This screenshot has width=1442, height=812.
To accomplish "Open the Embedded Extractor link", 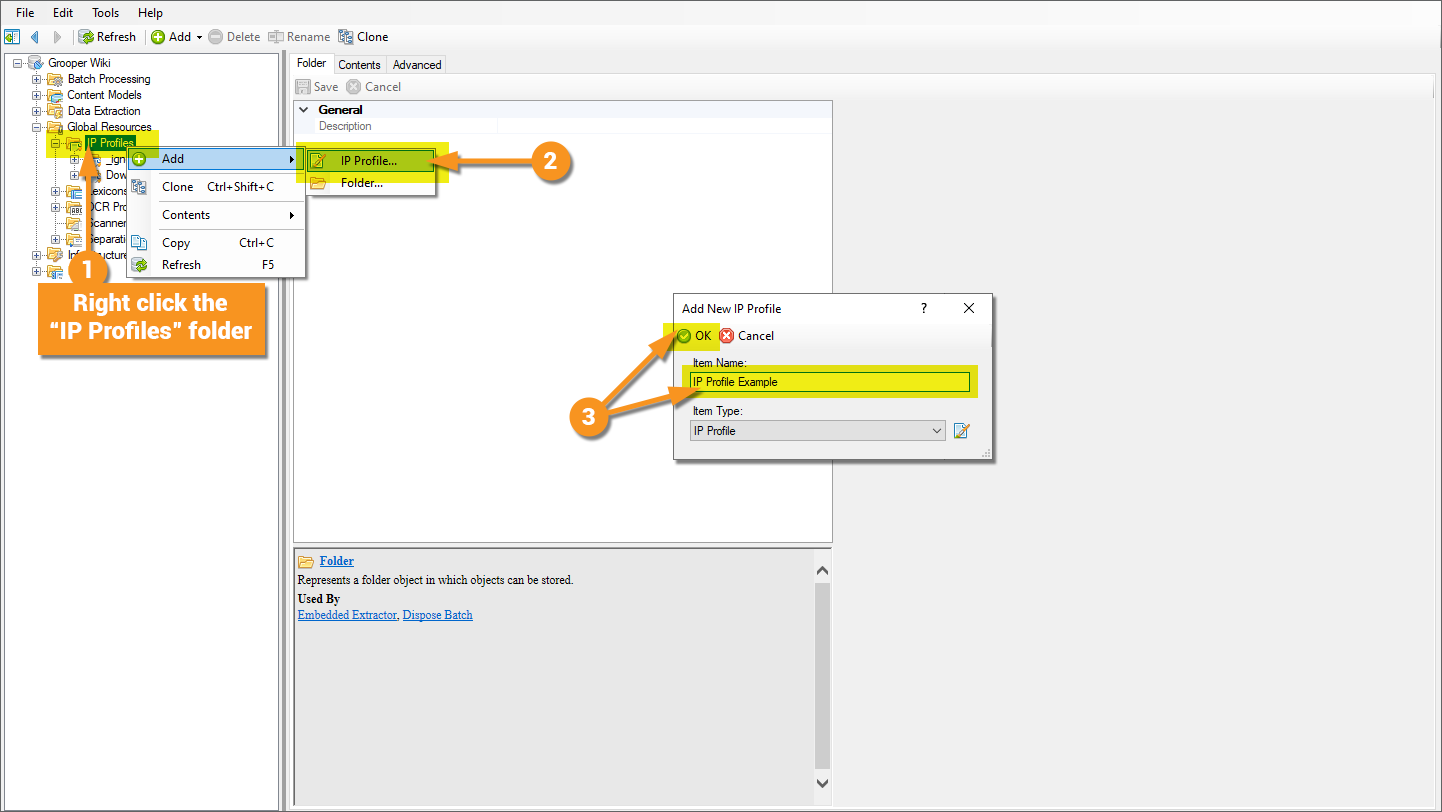I will click(x=347, y=615).
